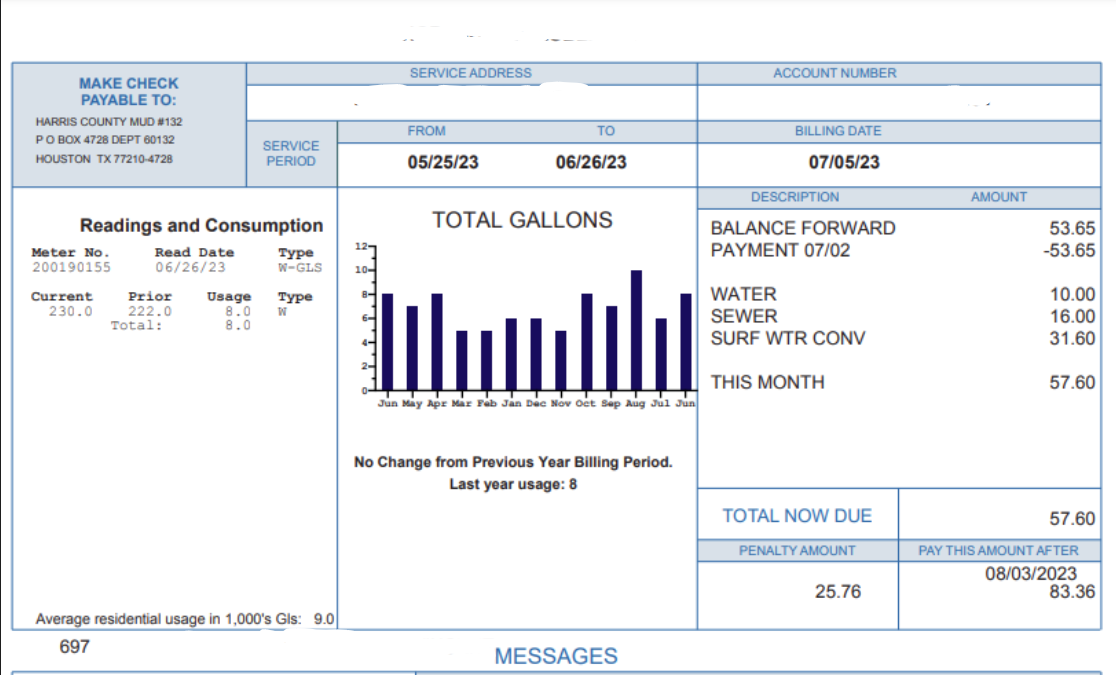
Task: Select the tallest Aug bar in chart
Action: pyautogui.click(x=636, y=330)
